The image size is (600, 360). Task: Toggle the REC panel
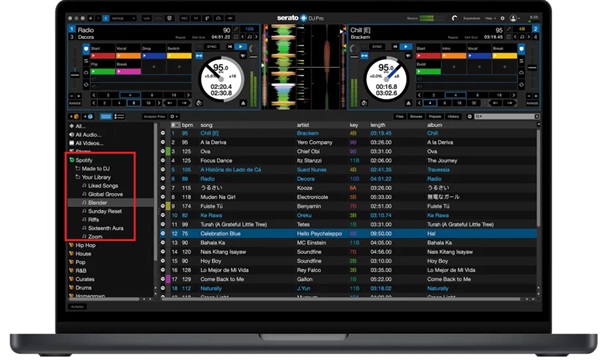pyautogui.click(x=184, y=18)
